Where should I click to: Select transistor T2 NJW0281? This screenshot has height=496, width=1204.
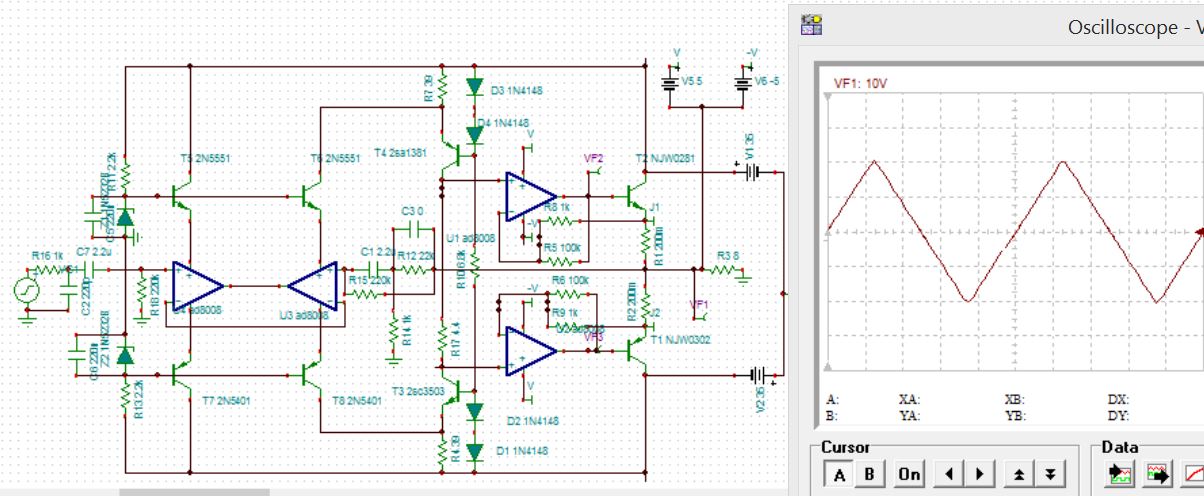(636, 195)
